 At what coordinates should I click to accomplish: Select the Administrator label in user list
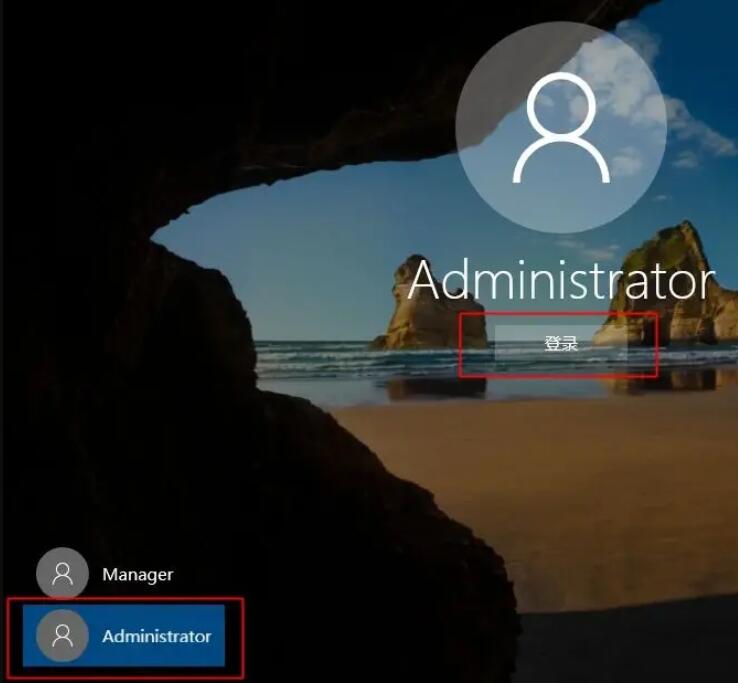[156, 636]
